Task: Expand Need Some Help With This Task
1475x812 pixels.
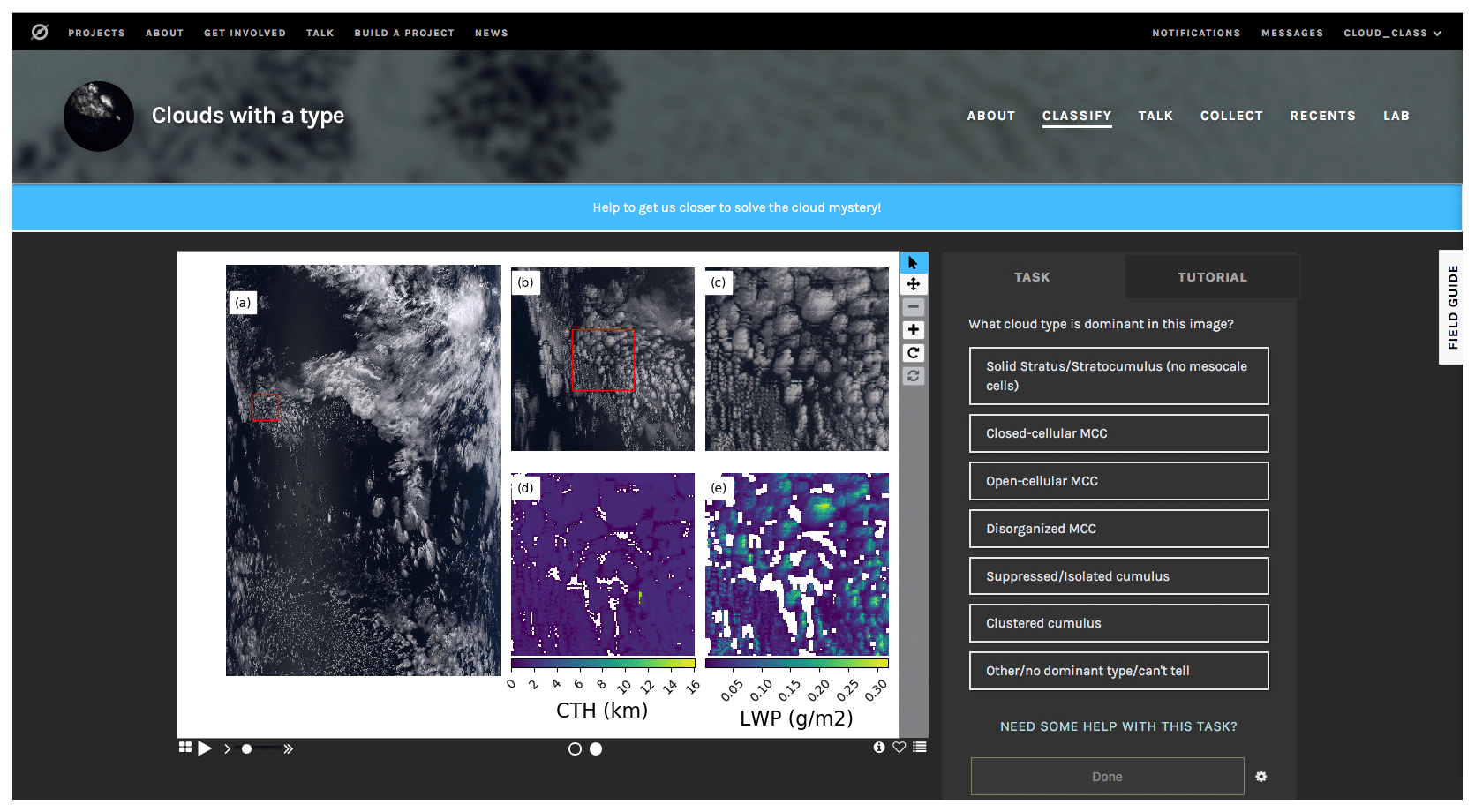Action: pos(1118,726)
